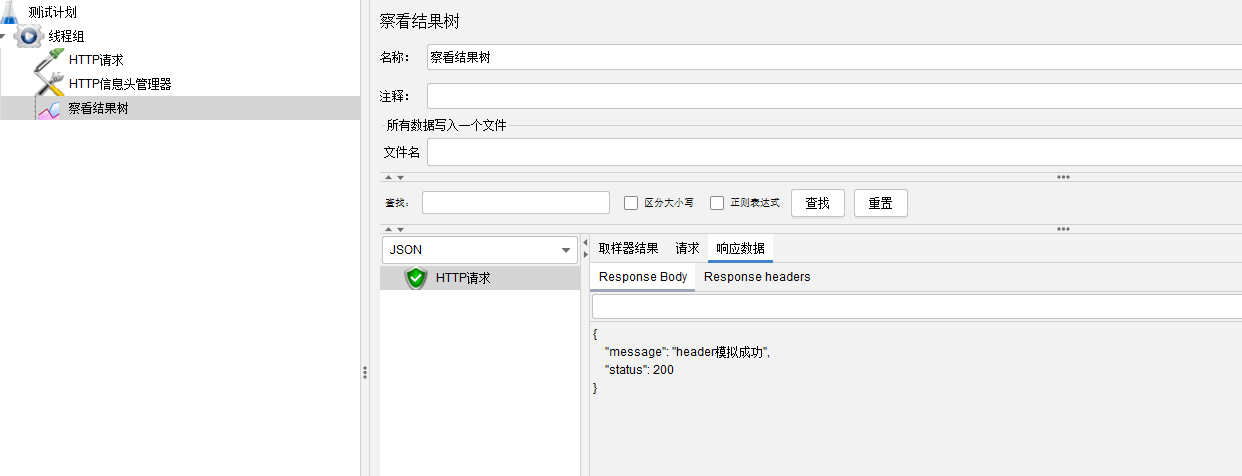The width and height of the screenshot is (1242, 476).
Task: Click the 所有数据写入一个文件 label
Action: coord(447,125)
